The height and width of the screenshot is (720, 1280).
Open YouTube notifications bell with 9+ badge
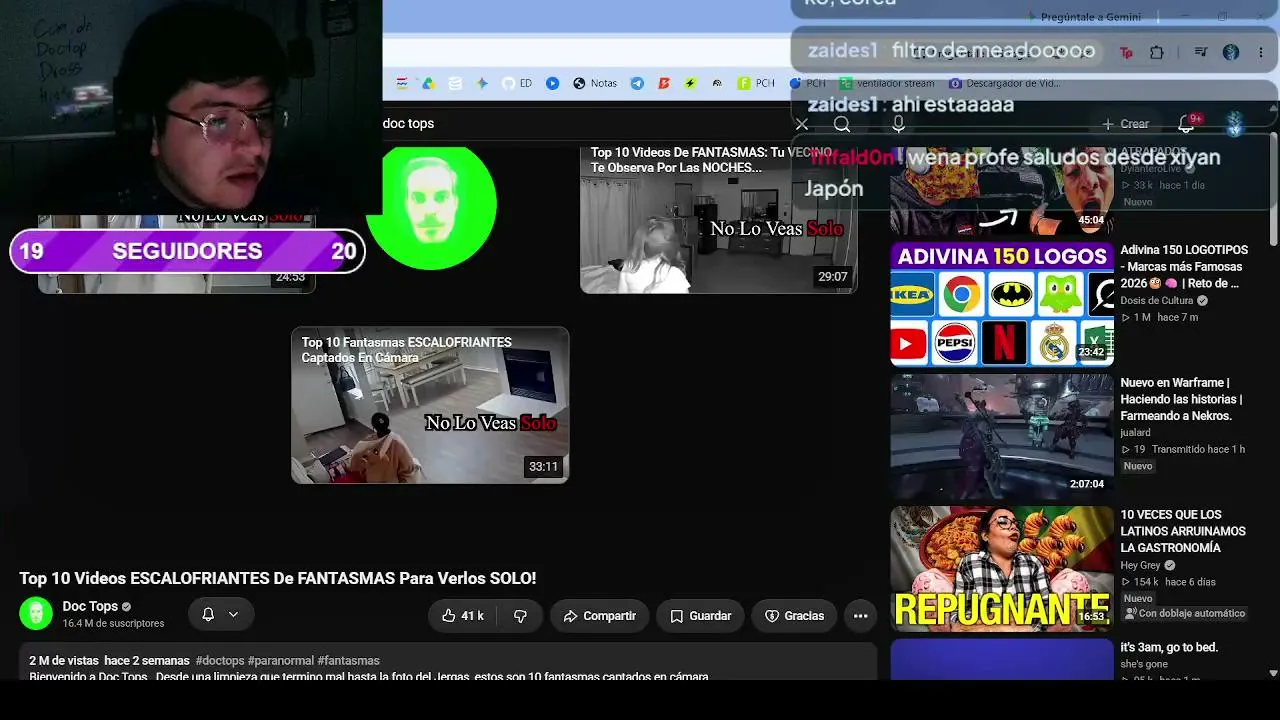pos(1187,124)
